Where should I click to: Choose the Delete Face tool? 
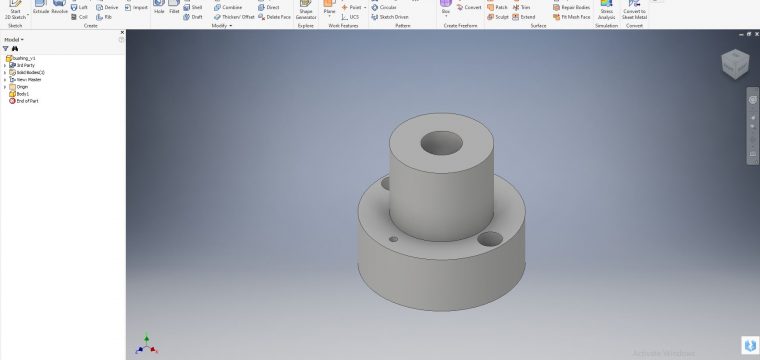tap(274, 16)
